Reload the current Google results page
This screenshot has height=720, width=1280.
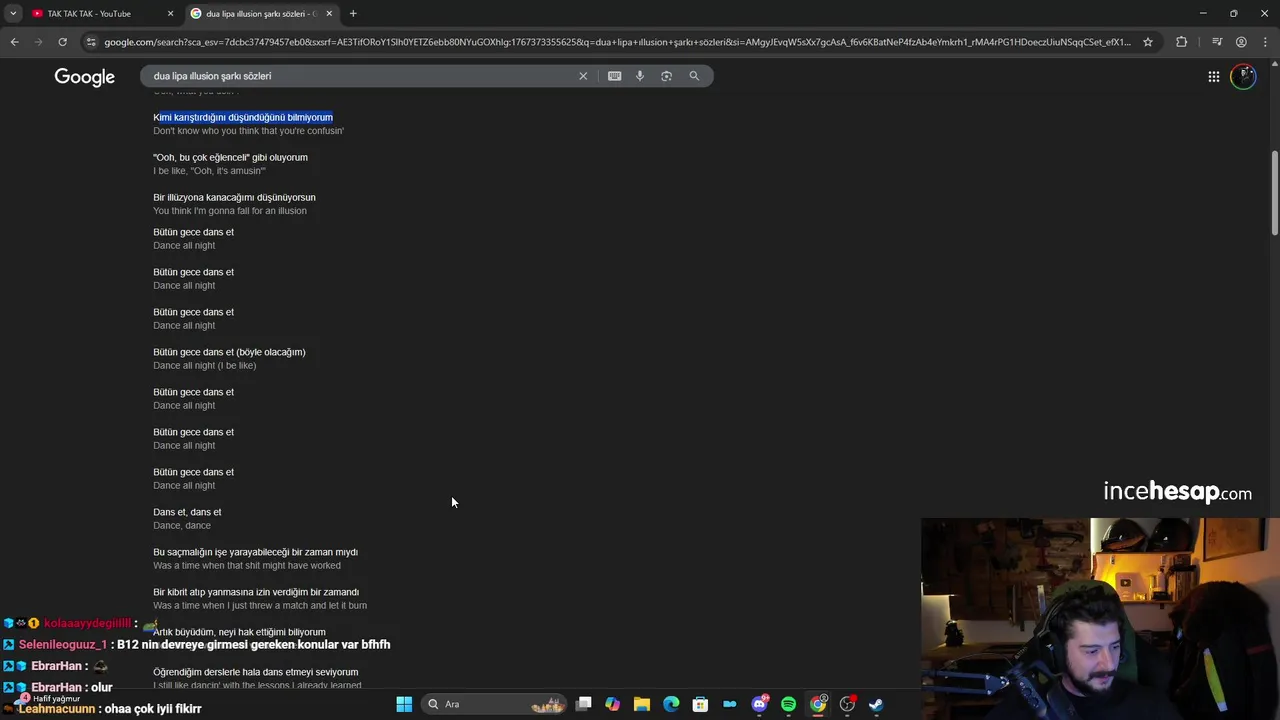click(x=62, y=42)
